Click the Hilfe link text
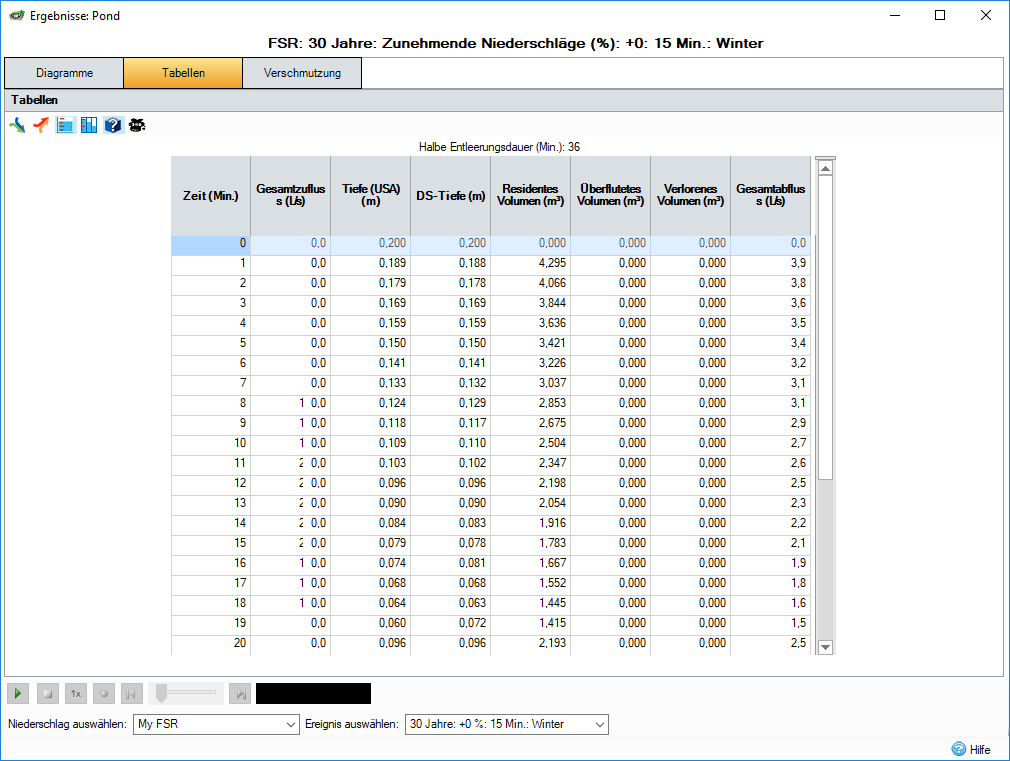 (980, 749)
